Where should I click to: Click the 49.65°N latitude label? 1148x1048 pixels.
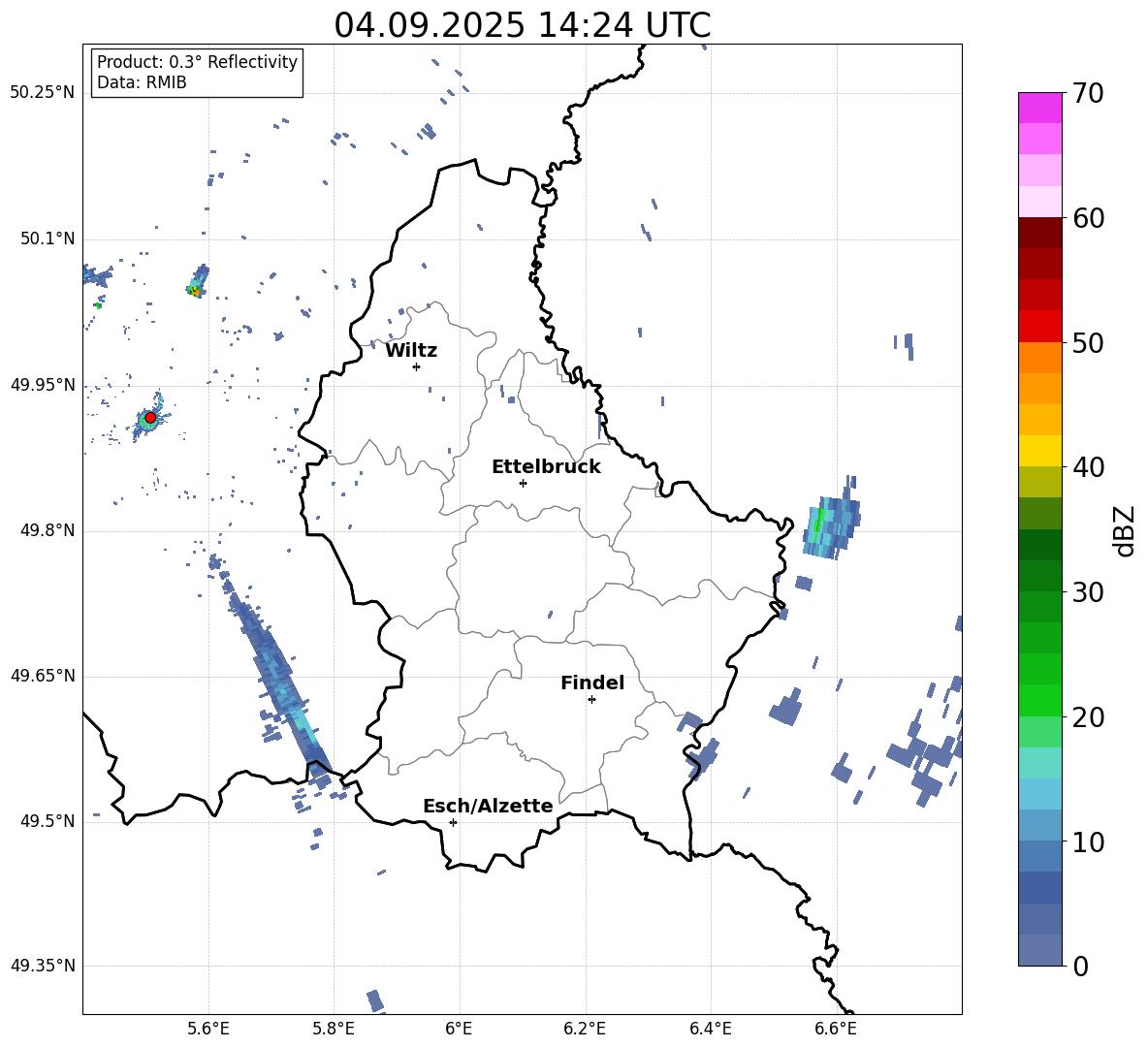[x=43, y=676]
